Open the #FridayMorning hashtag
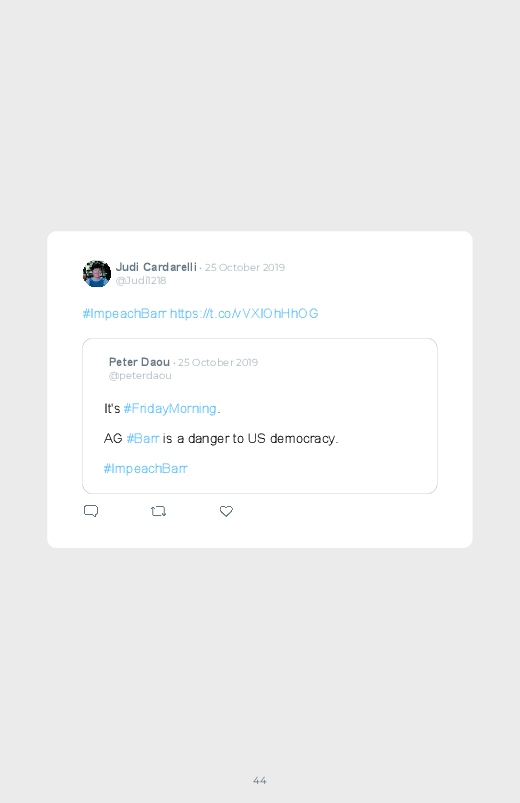520x803 pixels. pyautogui.click(x=170, y=409)
